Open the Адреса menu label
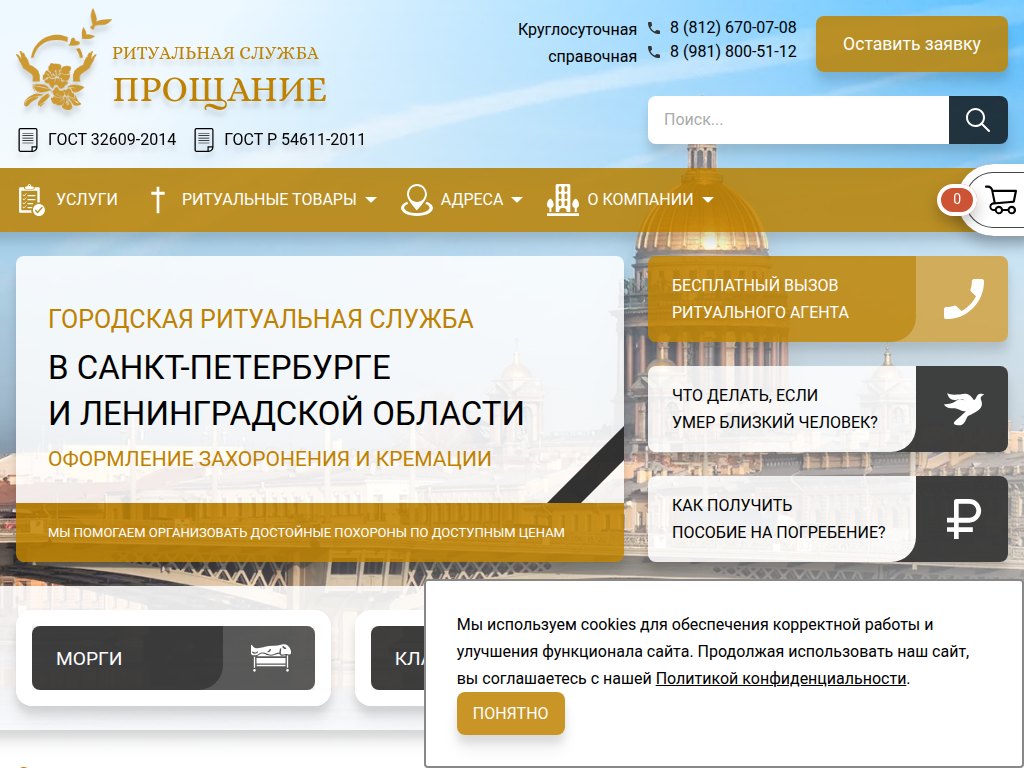Image resolution: width=1024 pixels, height=768 pixels. click(472, 199)
